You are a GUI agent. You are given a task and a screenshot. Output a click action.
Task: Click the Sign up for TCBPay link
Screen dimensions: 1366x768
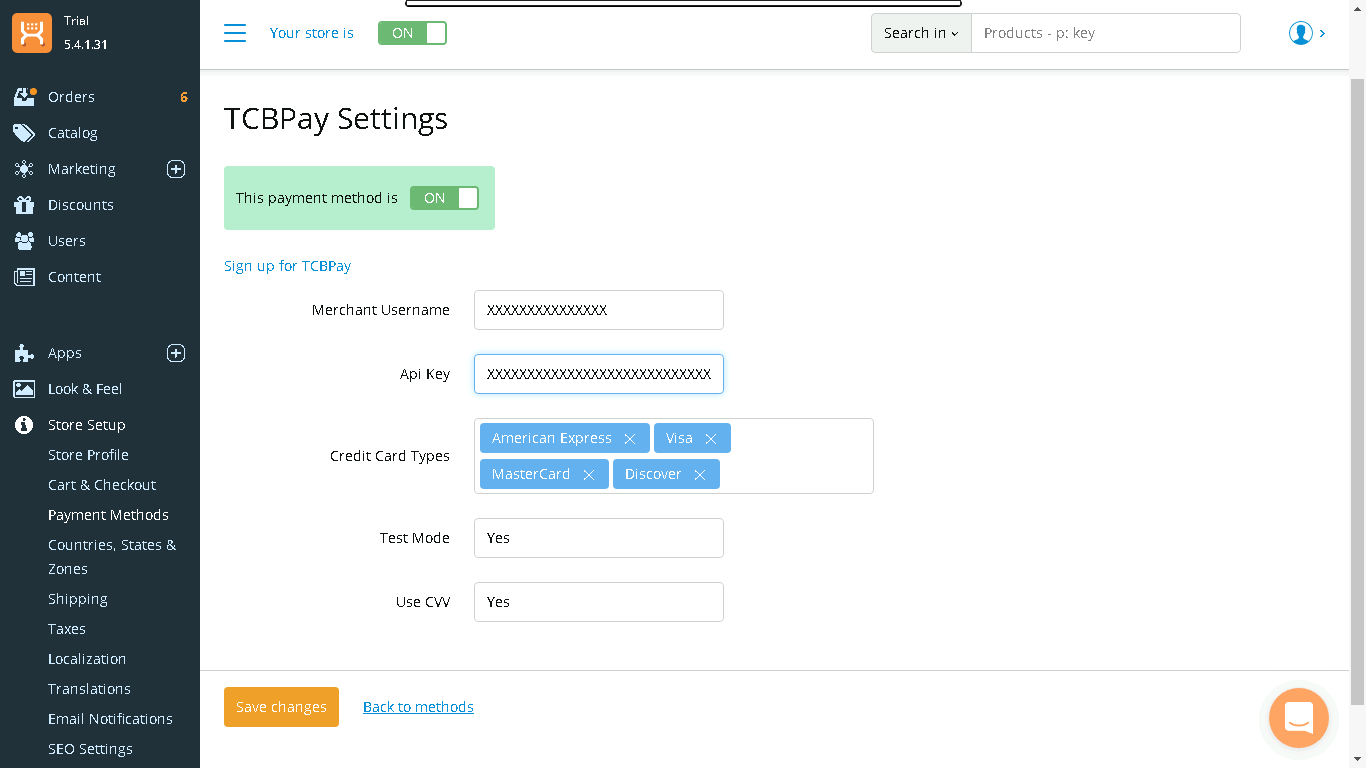287,266
